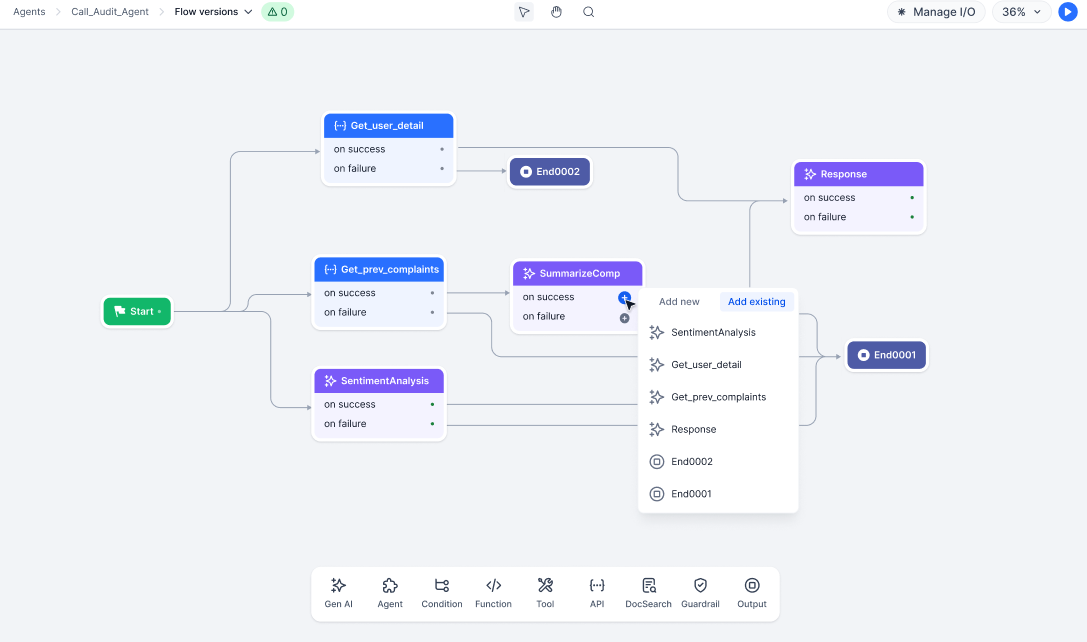
Task: Run the flow with play button
Action: click(1068, 12)
